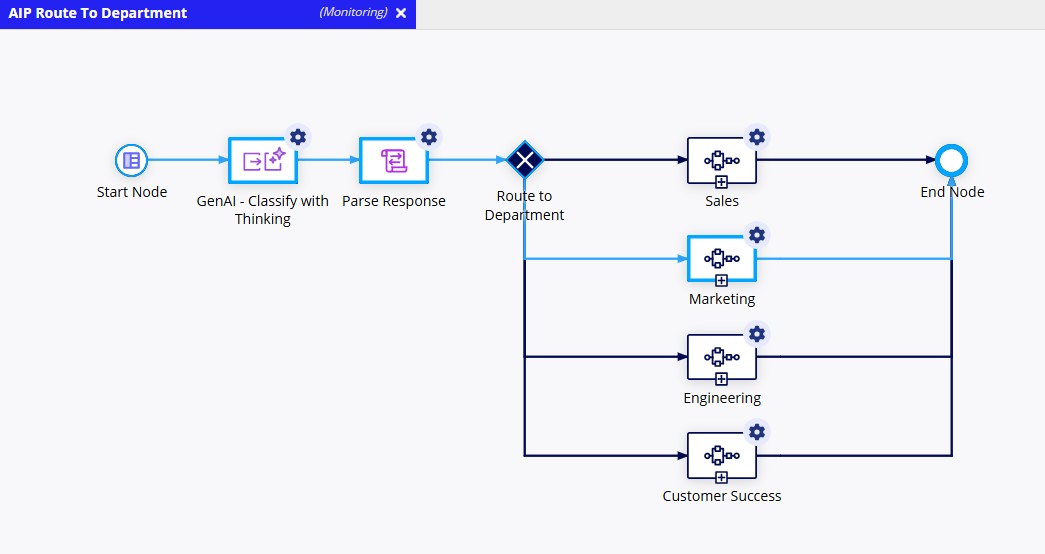Select the Marketing subprocess node
1045x554 pixels.
point(722,259)
